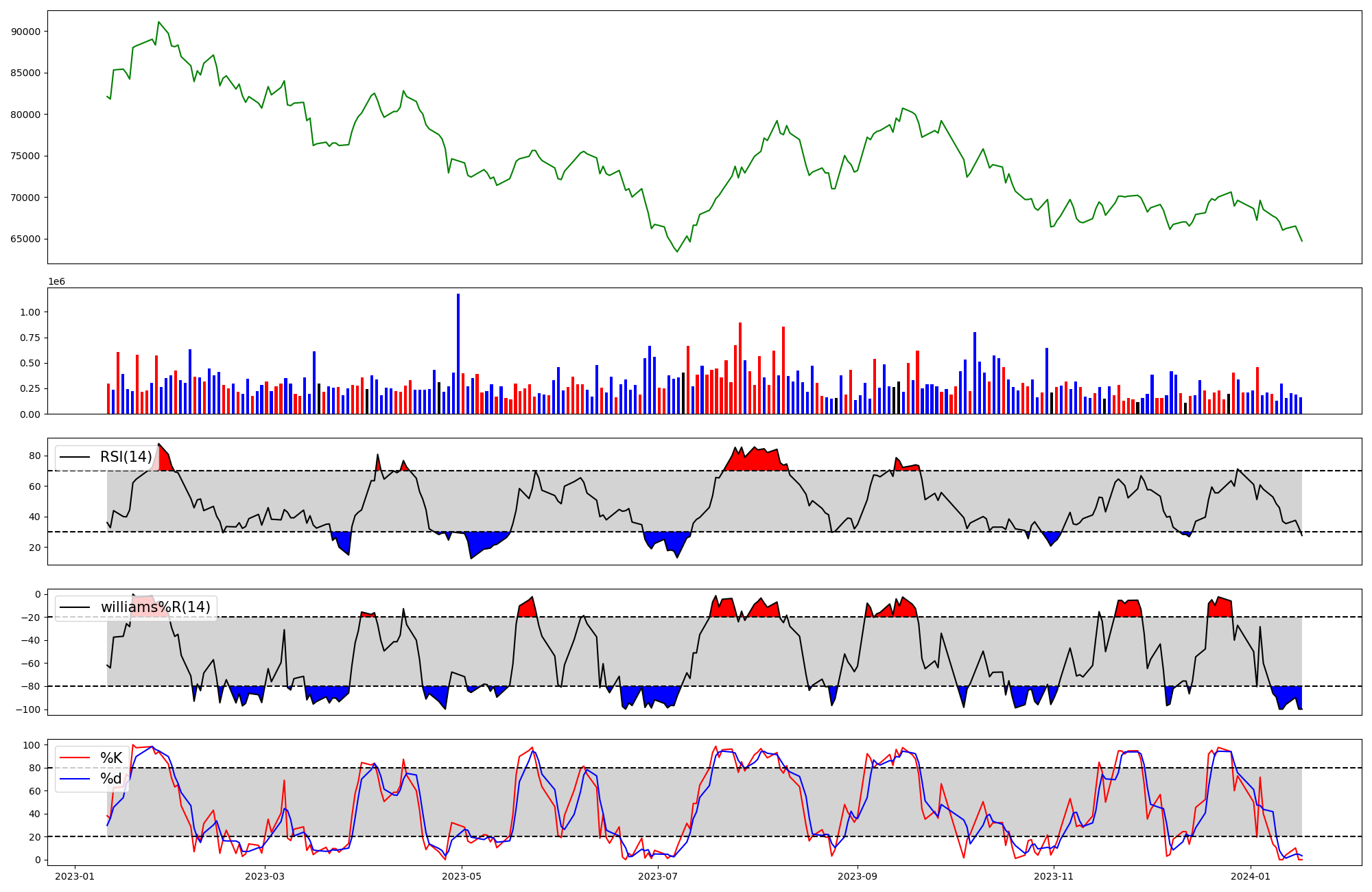
Task: Click the 65000 price axis tick label
Action: (x=25, y=239)
